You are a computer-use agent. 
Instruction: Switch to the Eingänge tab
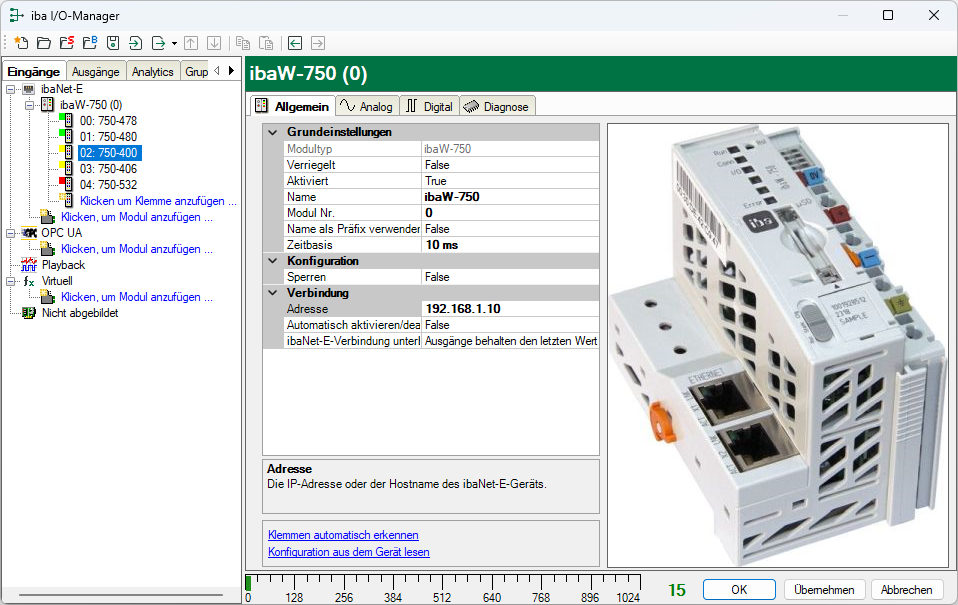[34, 72]
